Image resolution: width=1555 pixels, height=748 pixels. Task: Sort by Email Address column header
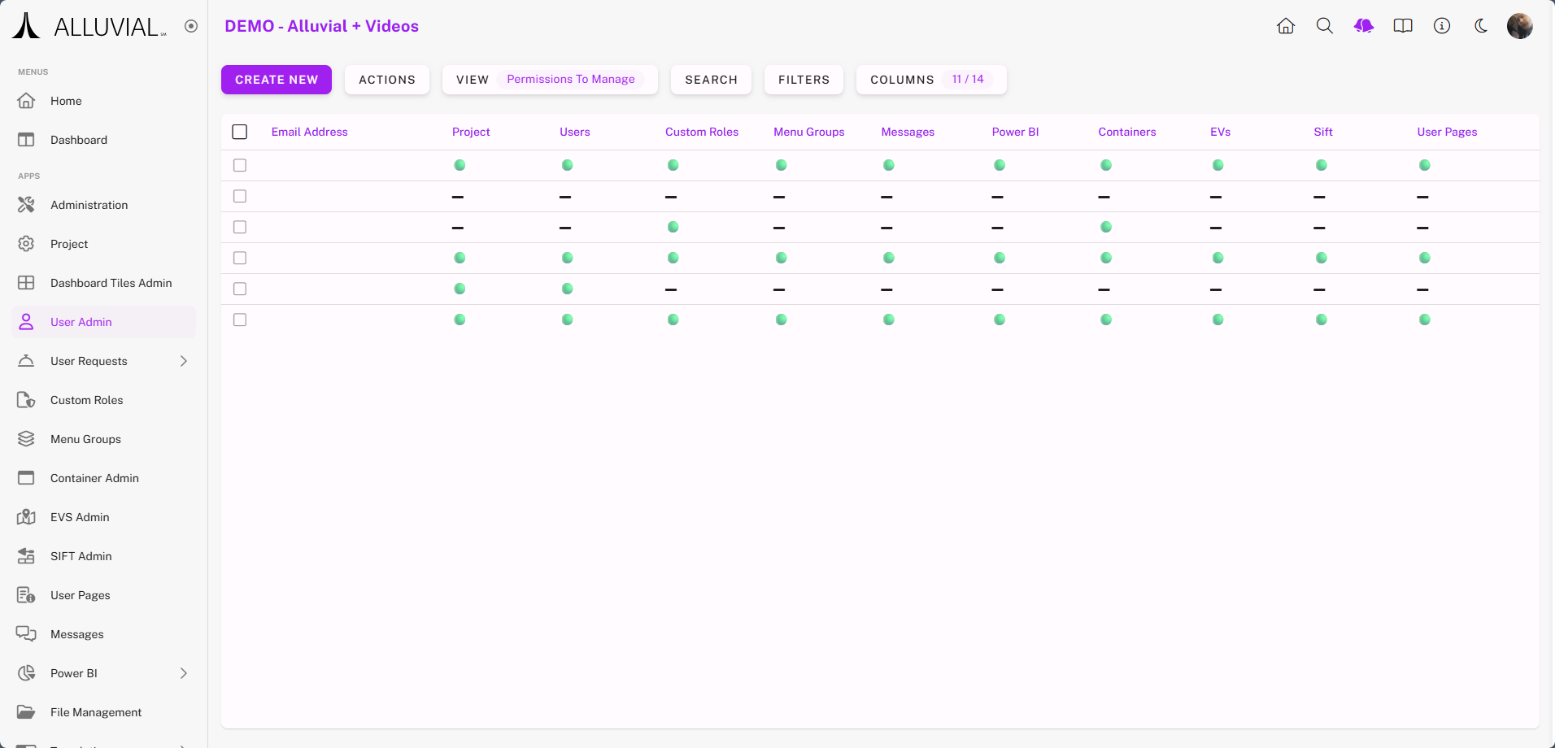(309, 132)
